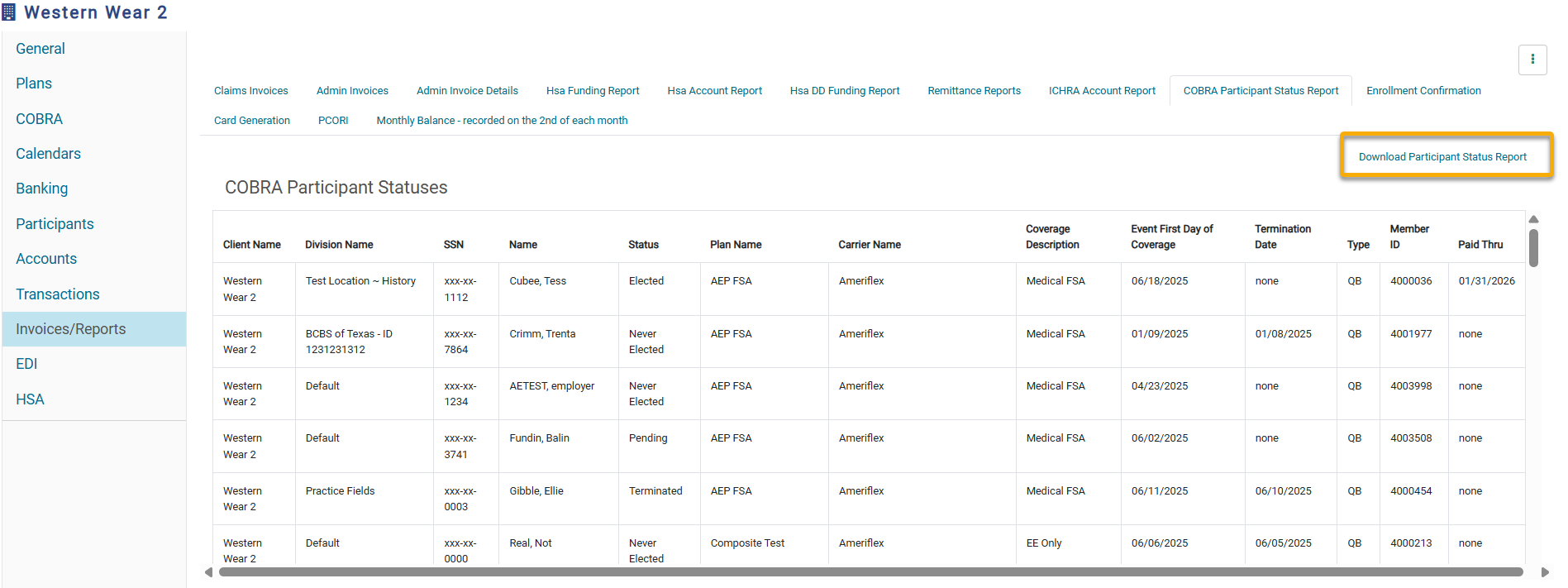This screenshot has height=588, width=1568.
Task: Open the Admin Invoice Details tab
Action: click(467, 91)
